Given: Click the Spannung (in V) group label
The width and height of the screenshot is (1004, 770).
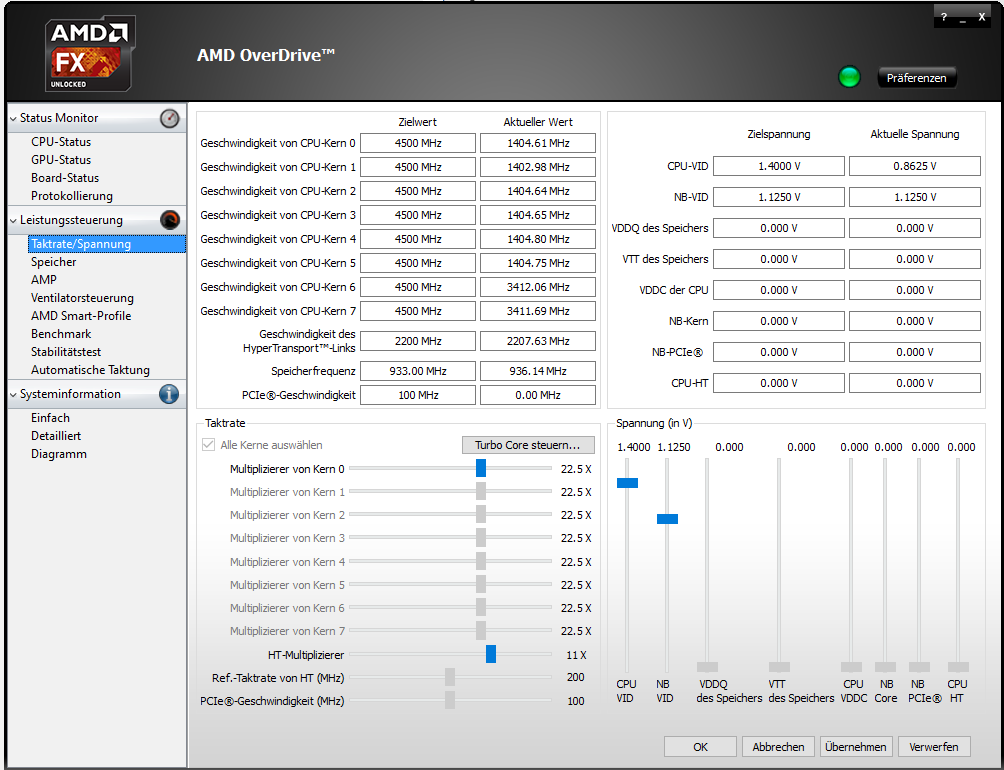Looking at the screenshot, I should point(654,423).
